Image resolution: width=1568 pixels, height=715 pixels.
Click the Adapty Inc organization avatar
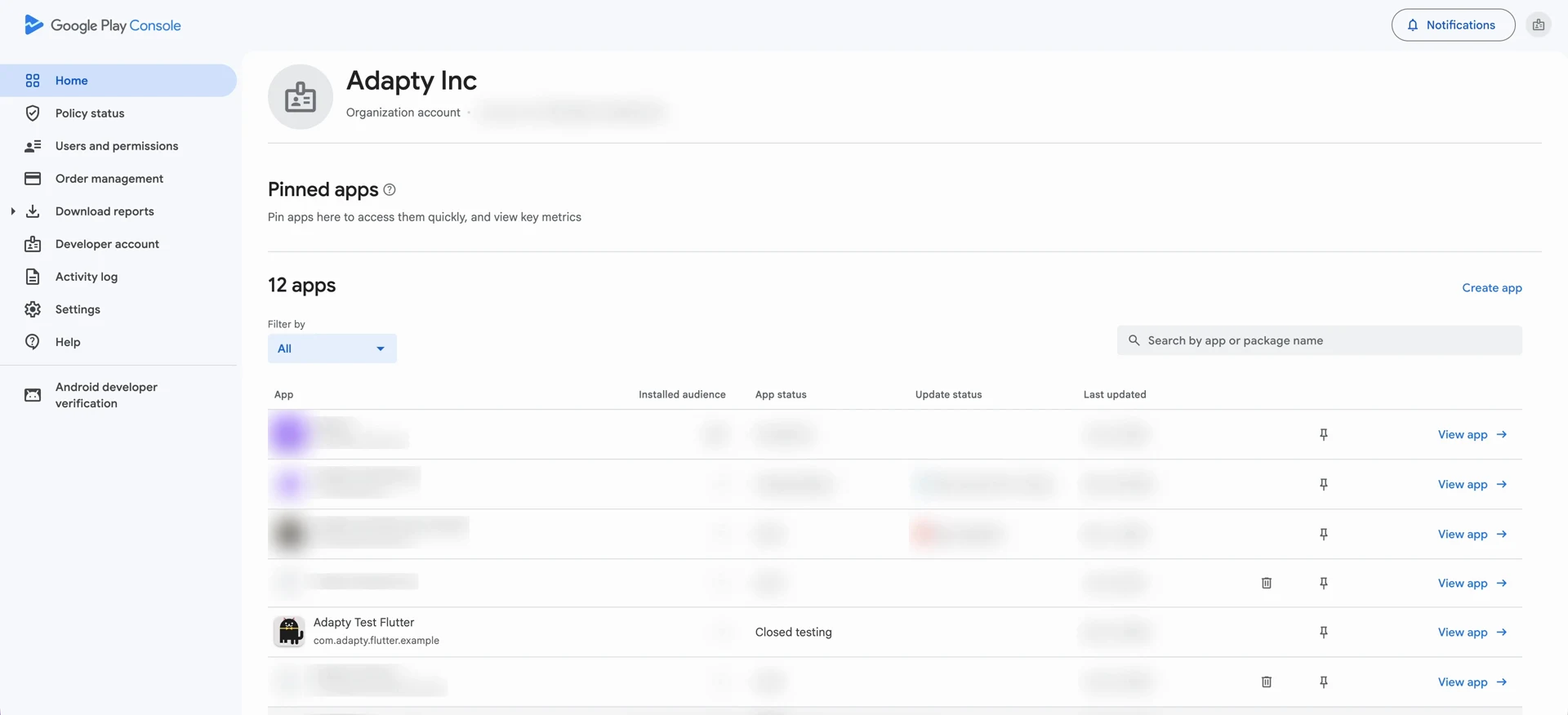pyautogui.click(x=301, y=97)
